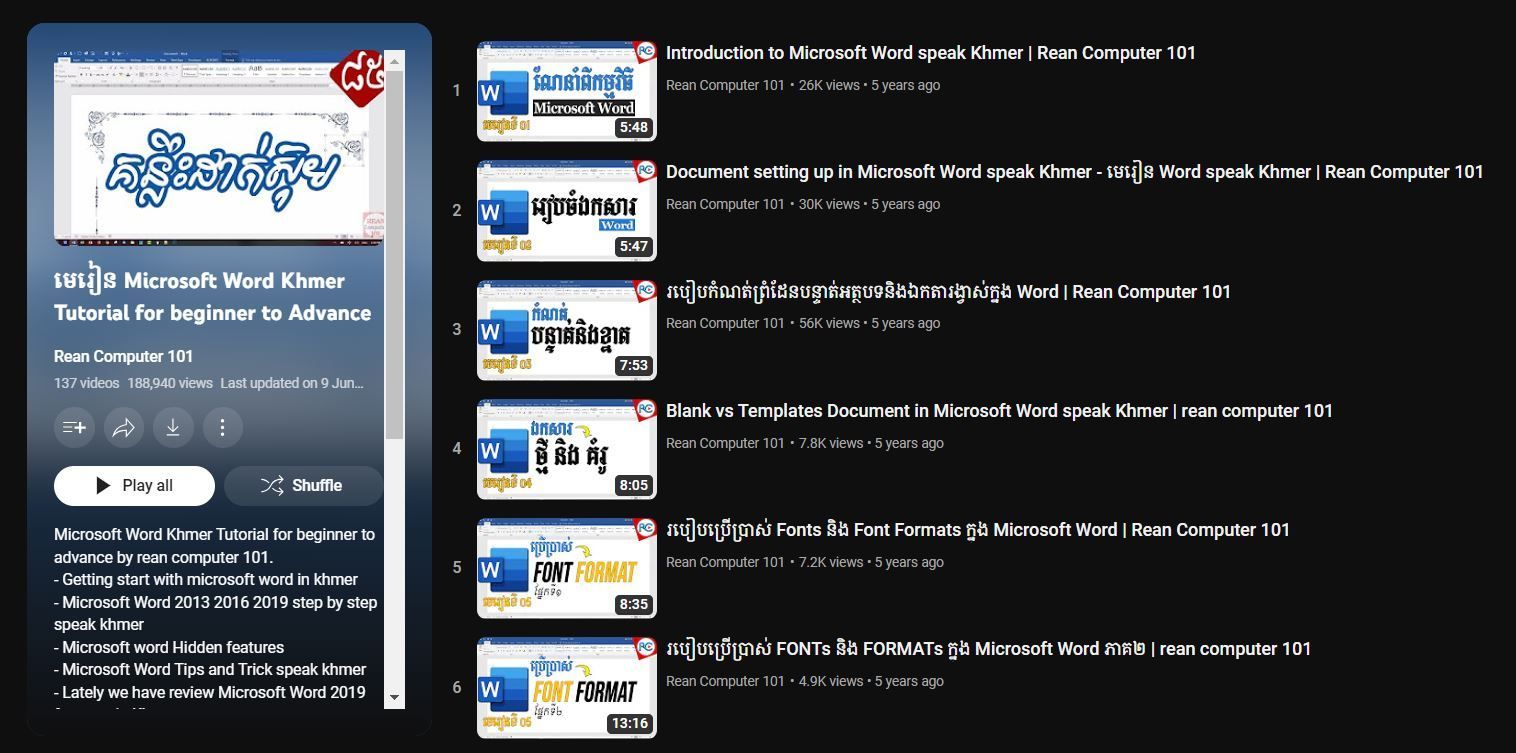This screenshot has height=753, width=1516.
Task: Open Introduction to Microsoft Word video thumbnail
Action: [566, 91]
